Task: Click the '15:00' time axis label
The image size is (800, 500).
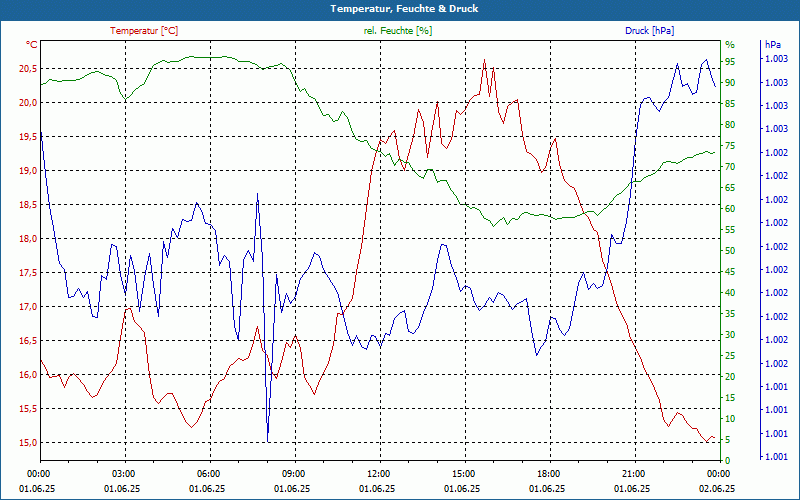Action: click(x=462, y=473)
